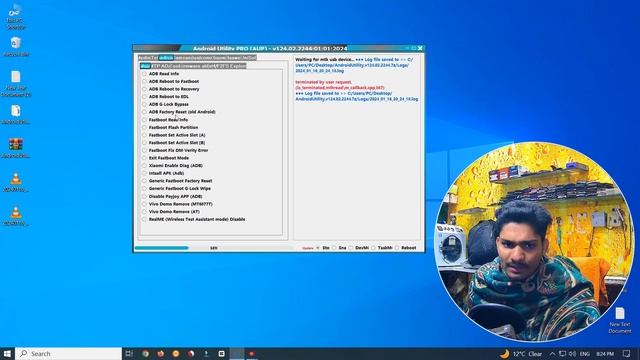The width and height of the screenshot is (640, 360).
Task: Click the taskbar Search box
Action: point(69,353)
